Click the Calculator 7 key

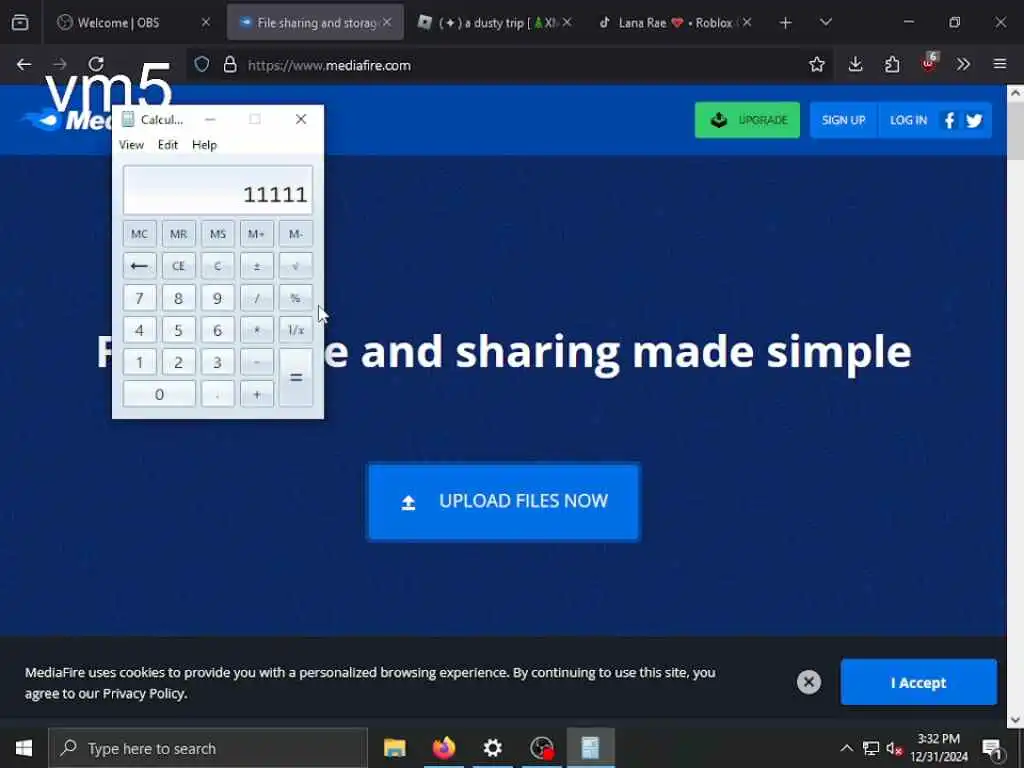[x=139, y=298]
